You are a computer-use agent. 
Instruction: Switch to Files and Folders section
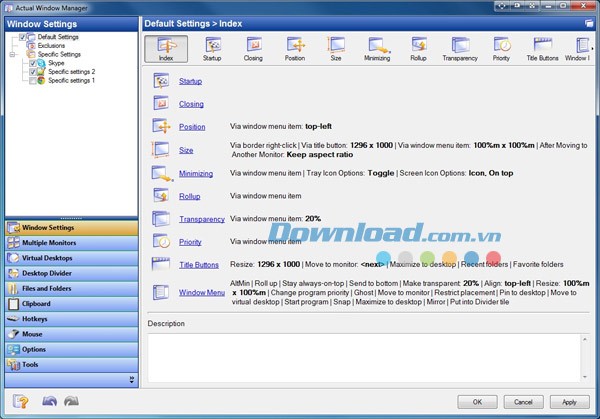[x=72, y=289]
